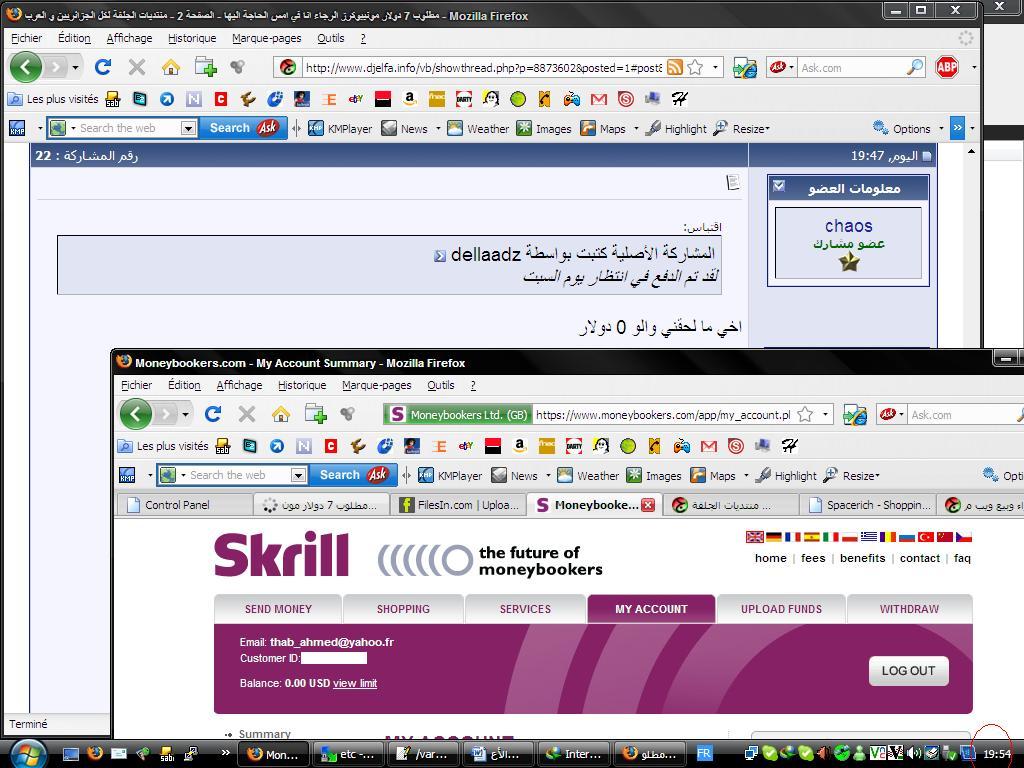Bookmark the djelfa page with the star icon
The image size is (1024, 768).
[696, 67]
